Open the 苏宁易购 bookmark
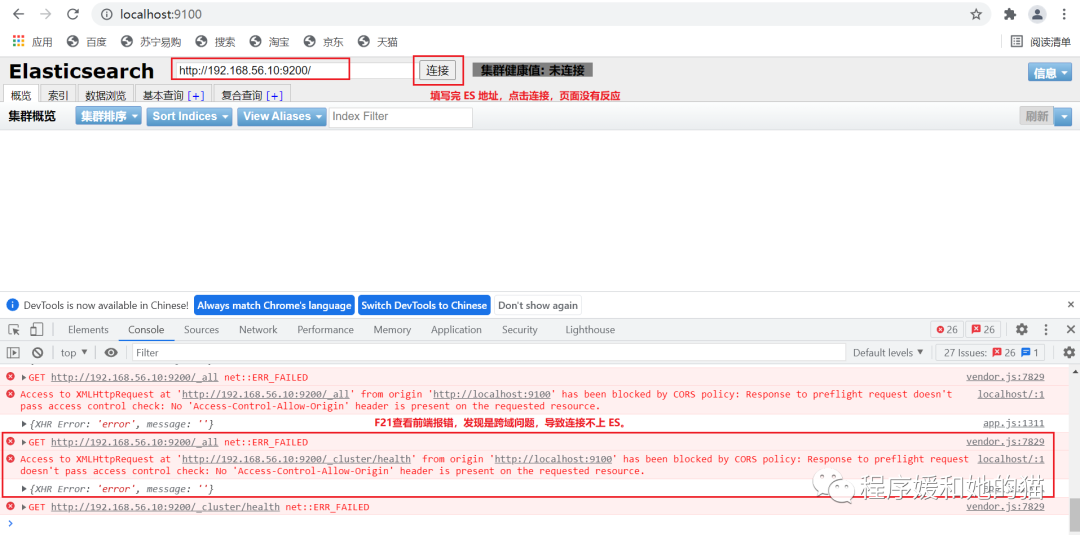The image size is (1080, 535). [152, 42]
